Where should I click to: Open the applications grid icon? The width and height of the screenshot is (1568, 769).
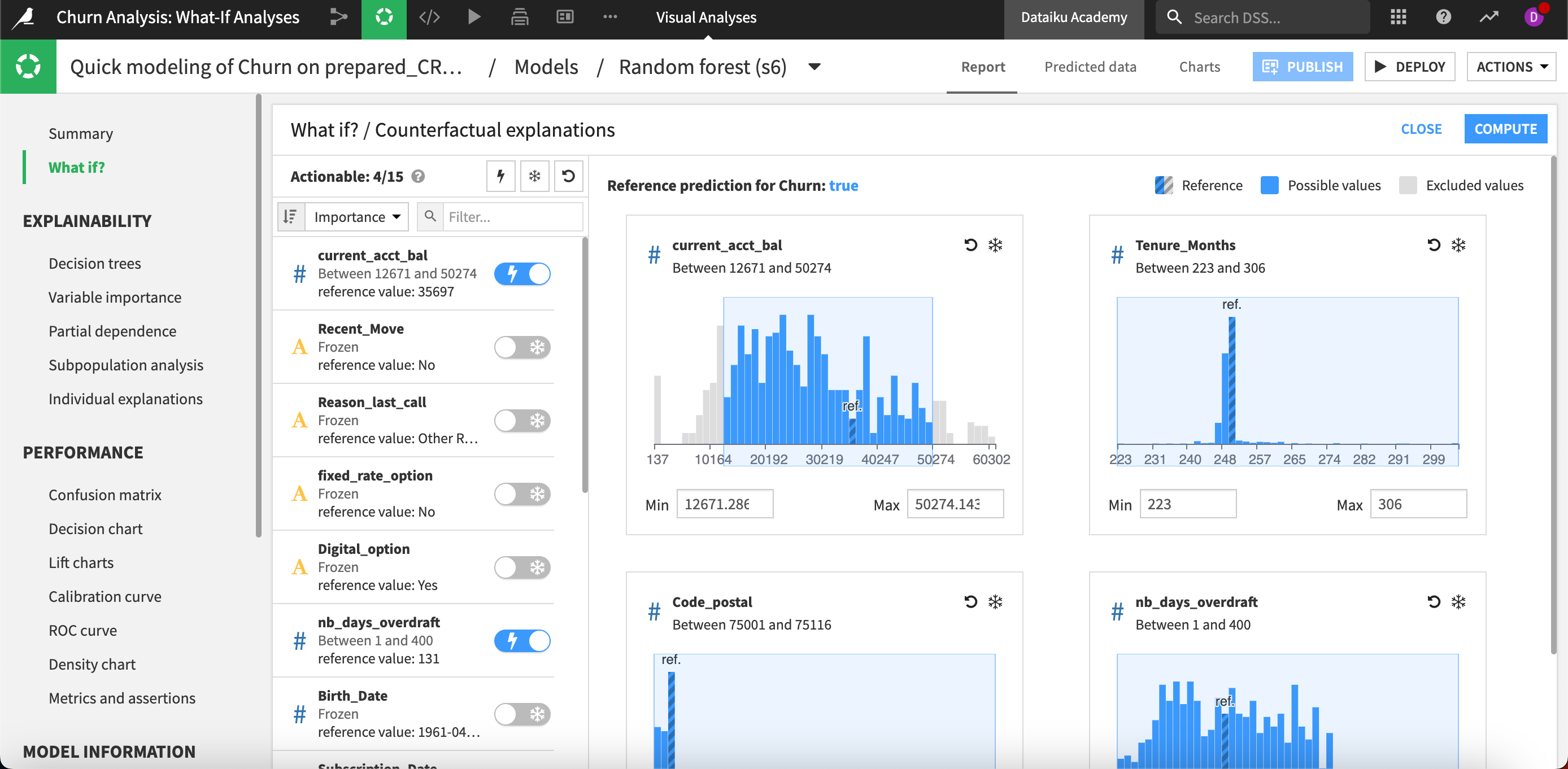[1399, 17]
